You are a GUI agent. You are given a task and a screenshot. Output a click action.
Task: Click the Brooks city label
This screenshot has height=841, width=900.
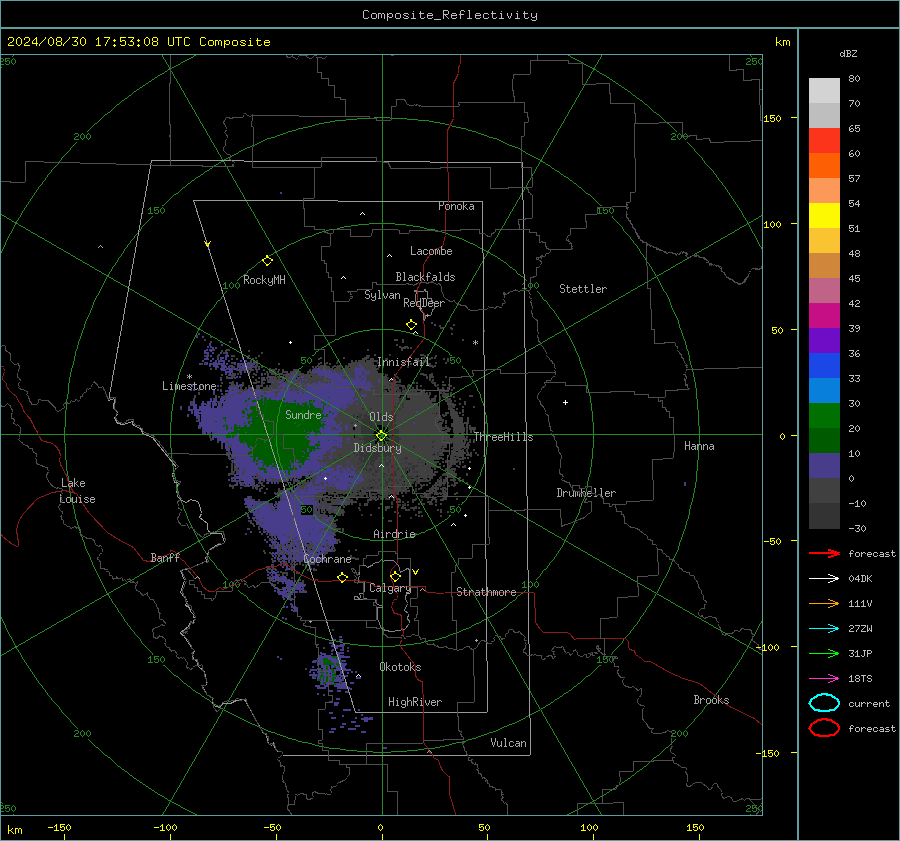click(711, 700)
